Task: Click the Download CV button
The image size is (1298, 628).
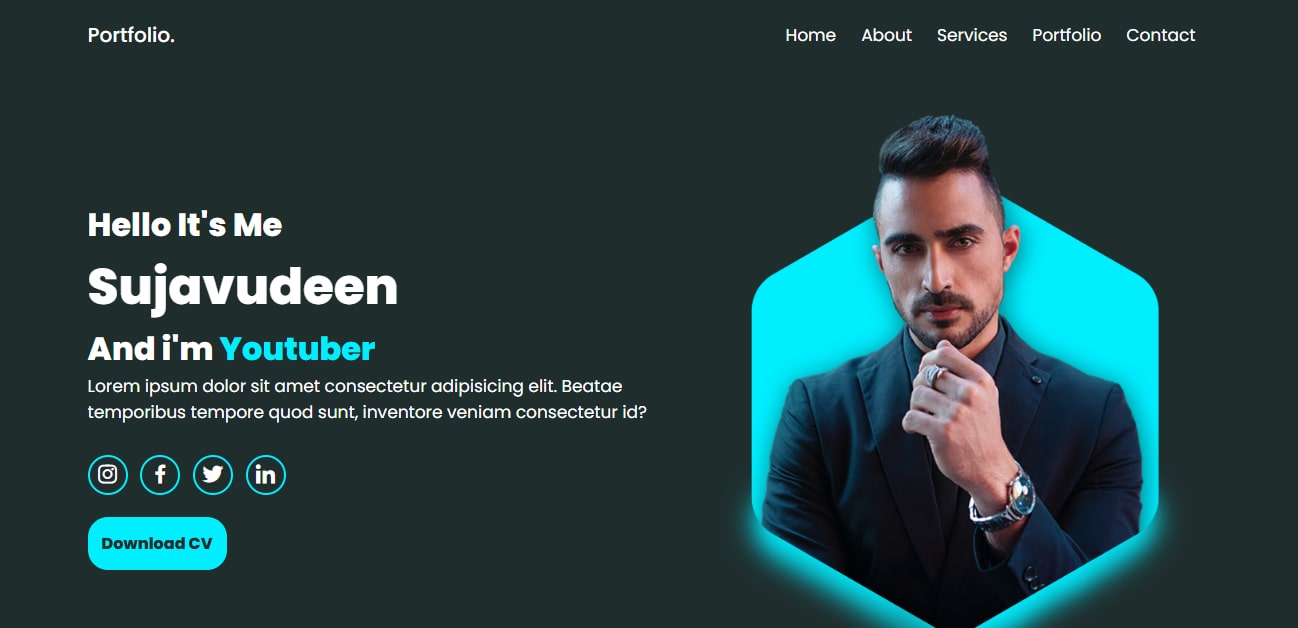Action: click(x=157, y=543)
